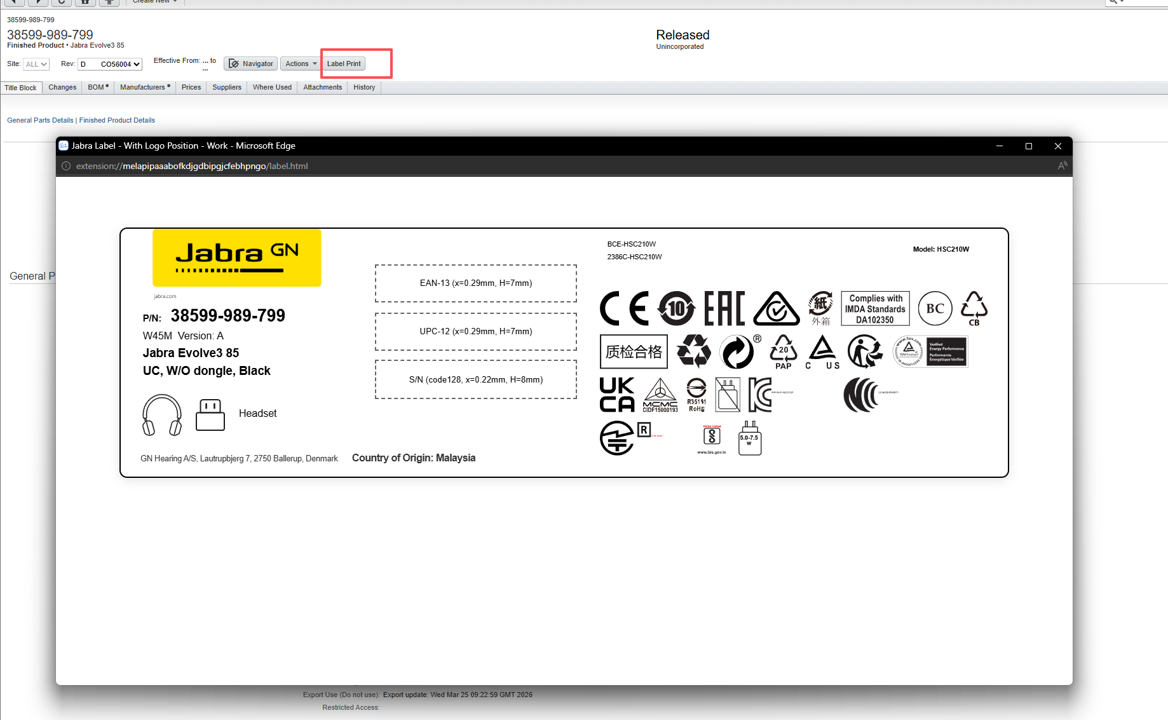Click the Released status text
1168x720 pixels.
click(x=682, y=35)
